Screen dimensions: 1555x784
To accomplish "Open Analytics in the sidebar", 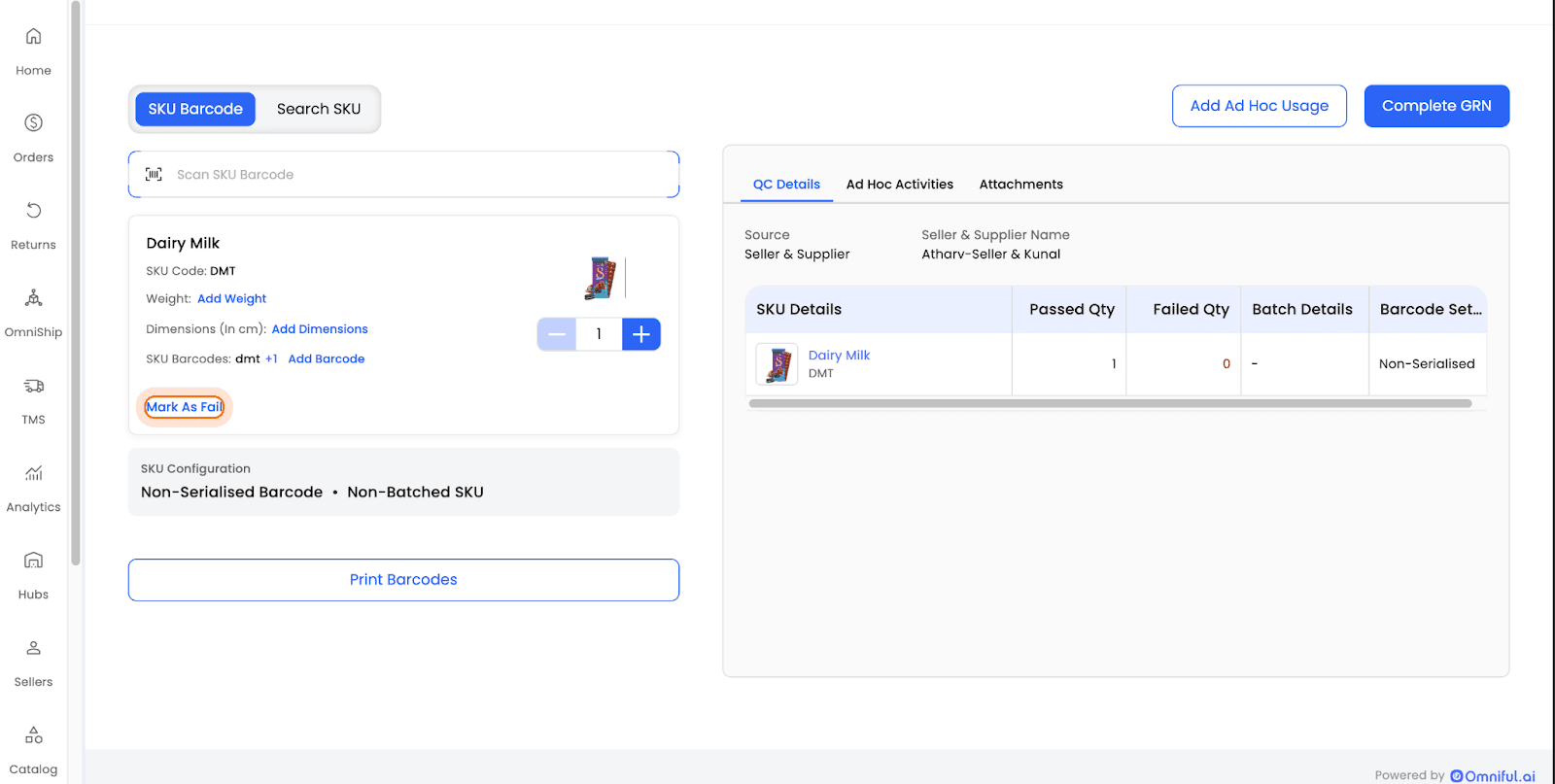I will pyautogui.click(x=33, y=473).
